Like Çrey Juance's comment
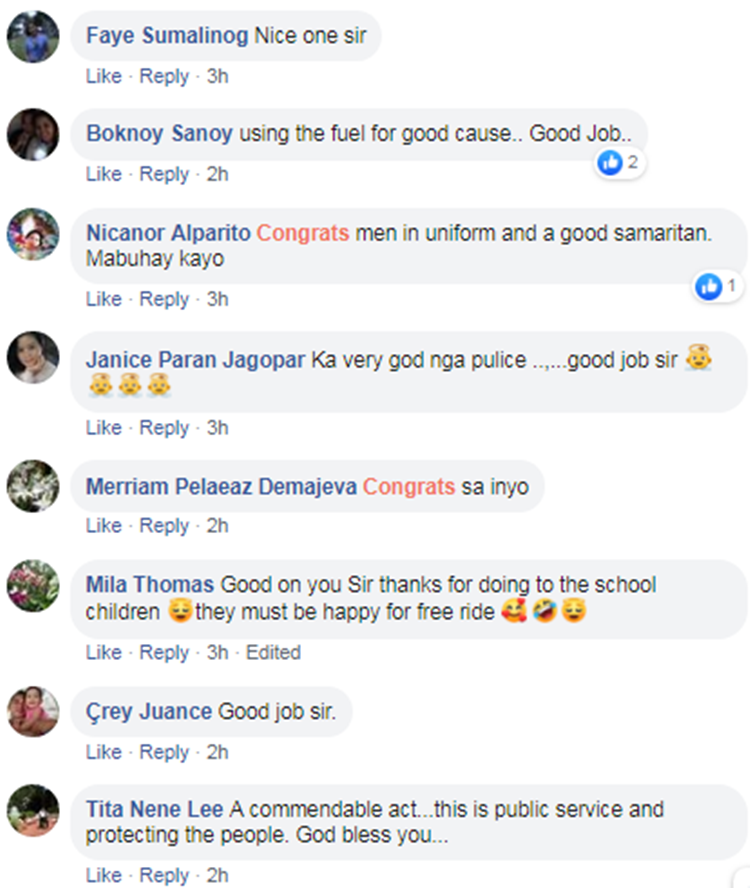 pyautogui.click(x=103, y=752)
